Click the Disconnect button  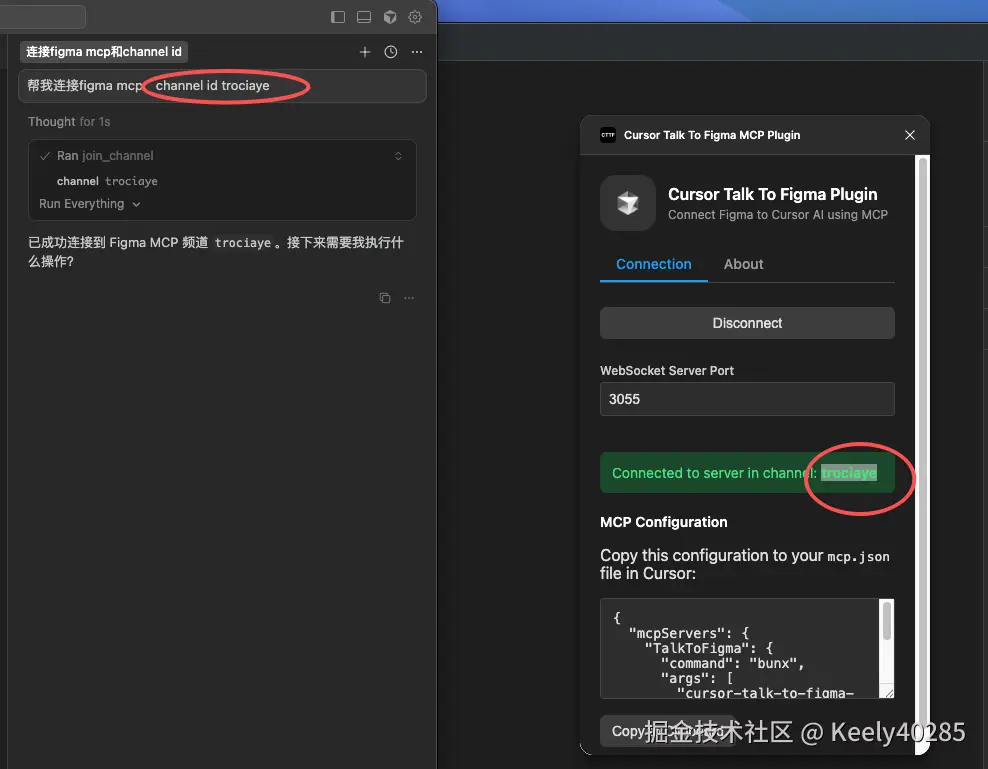coord(747,323)
